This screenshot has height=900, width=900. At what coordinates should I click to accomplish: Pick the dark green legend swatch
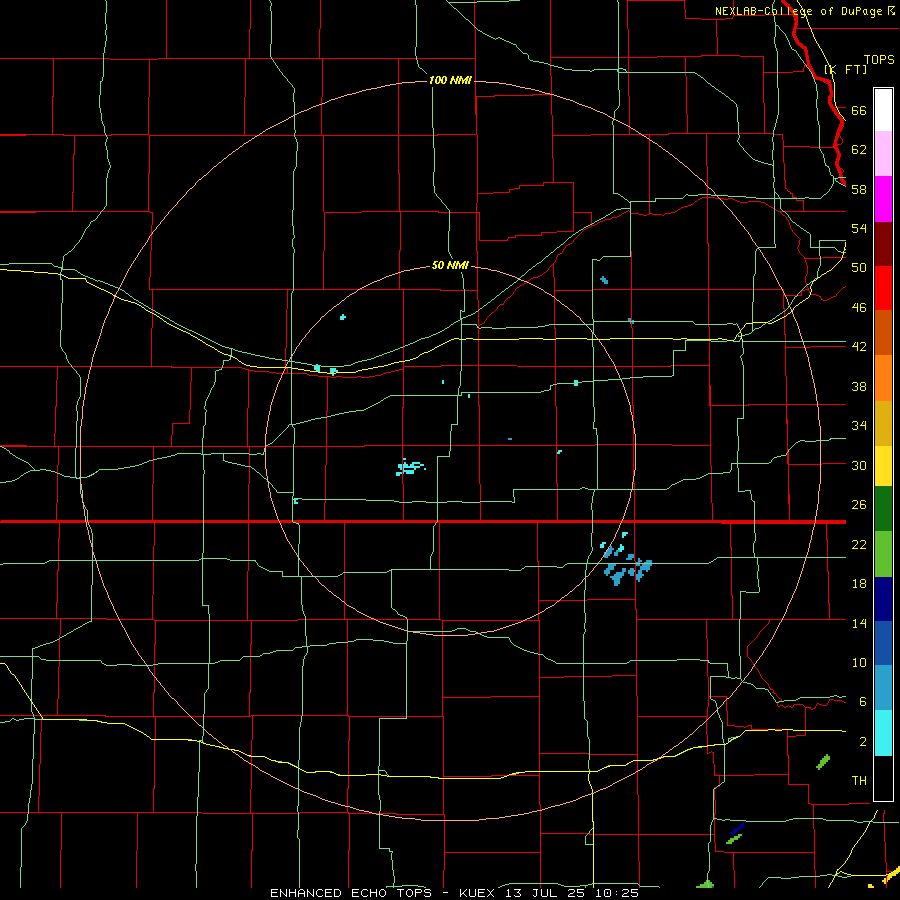click(x=883, y=509)
